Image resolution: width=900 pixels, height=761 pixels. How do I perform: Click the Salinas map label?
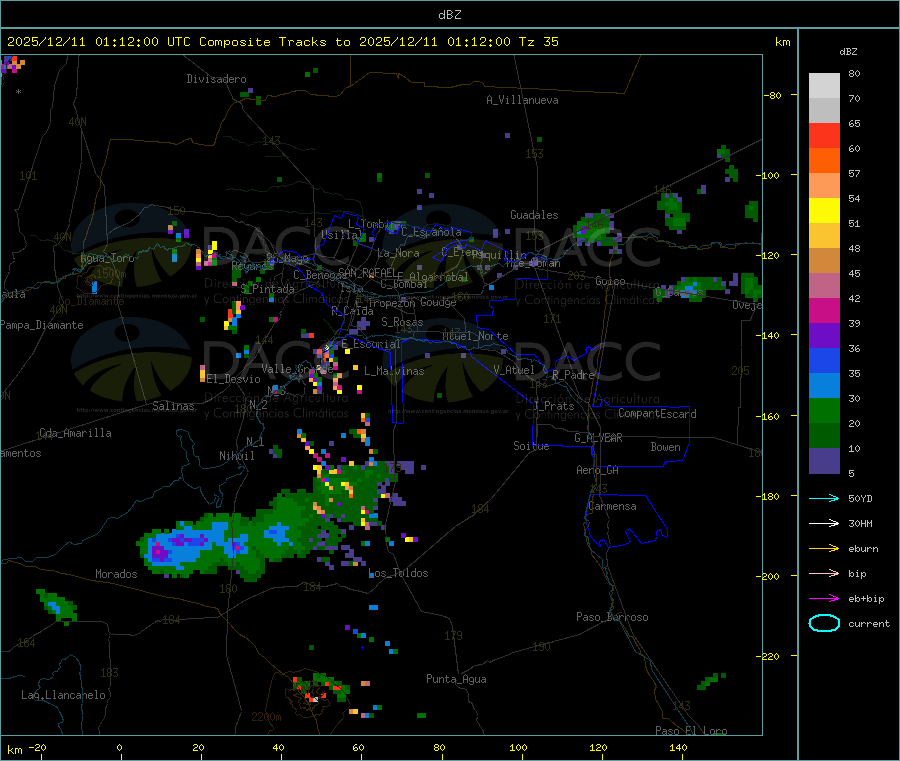173,406
